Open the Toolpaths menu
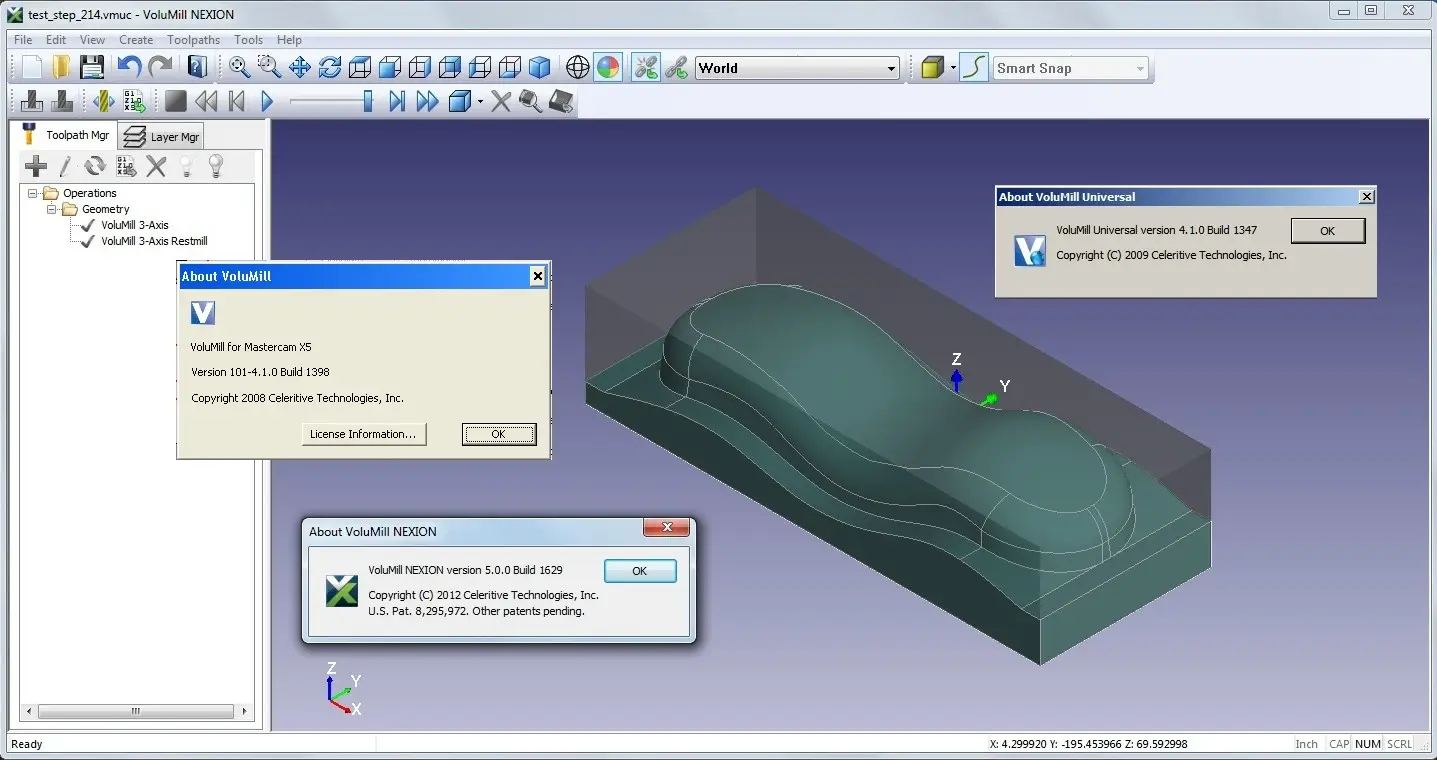 (193, 40)
